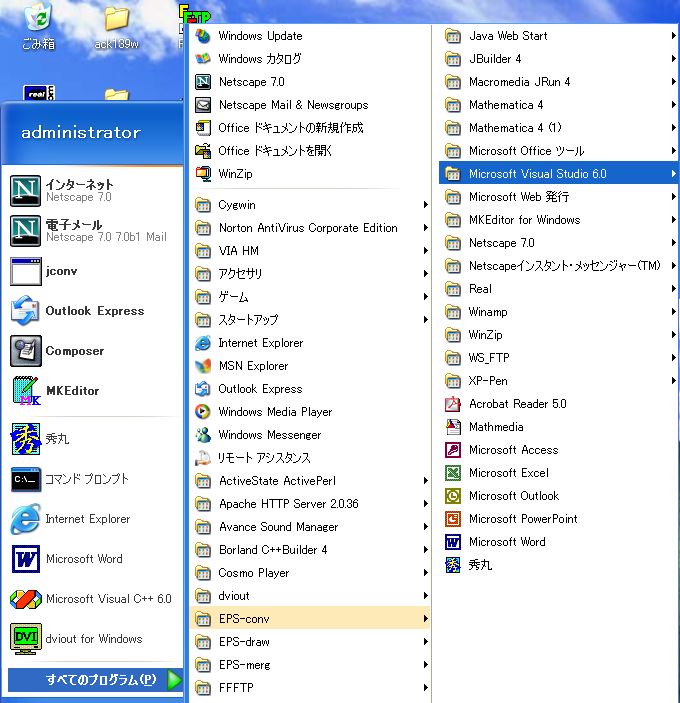The image size is (680, 703).
Task: Launch Netscape 7.0 Mail (電子メール) icon
Action: tap(26, 230)
